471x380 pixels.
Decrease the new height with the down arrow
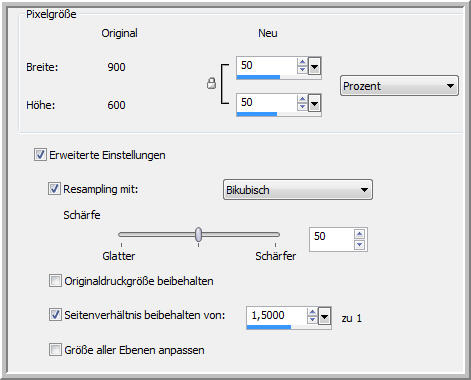[302, 107]
